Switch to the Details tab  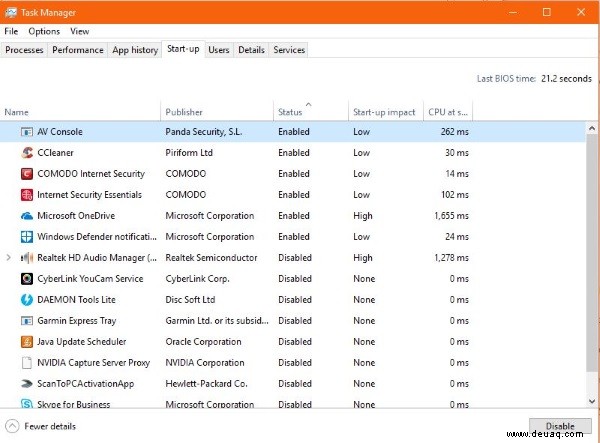coord(251,50)
